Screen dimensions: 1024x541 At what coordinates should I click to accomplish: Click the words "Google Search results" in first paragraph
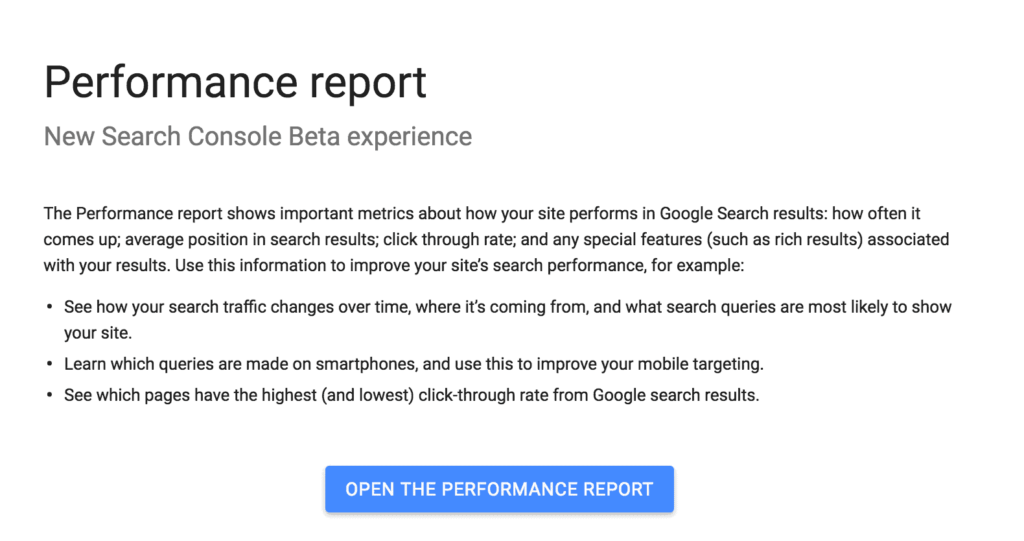[x=742, y=214]
